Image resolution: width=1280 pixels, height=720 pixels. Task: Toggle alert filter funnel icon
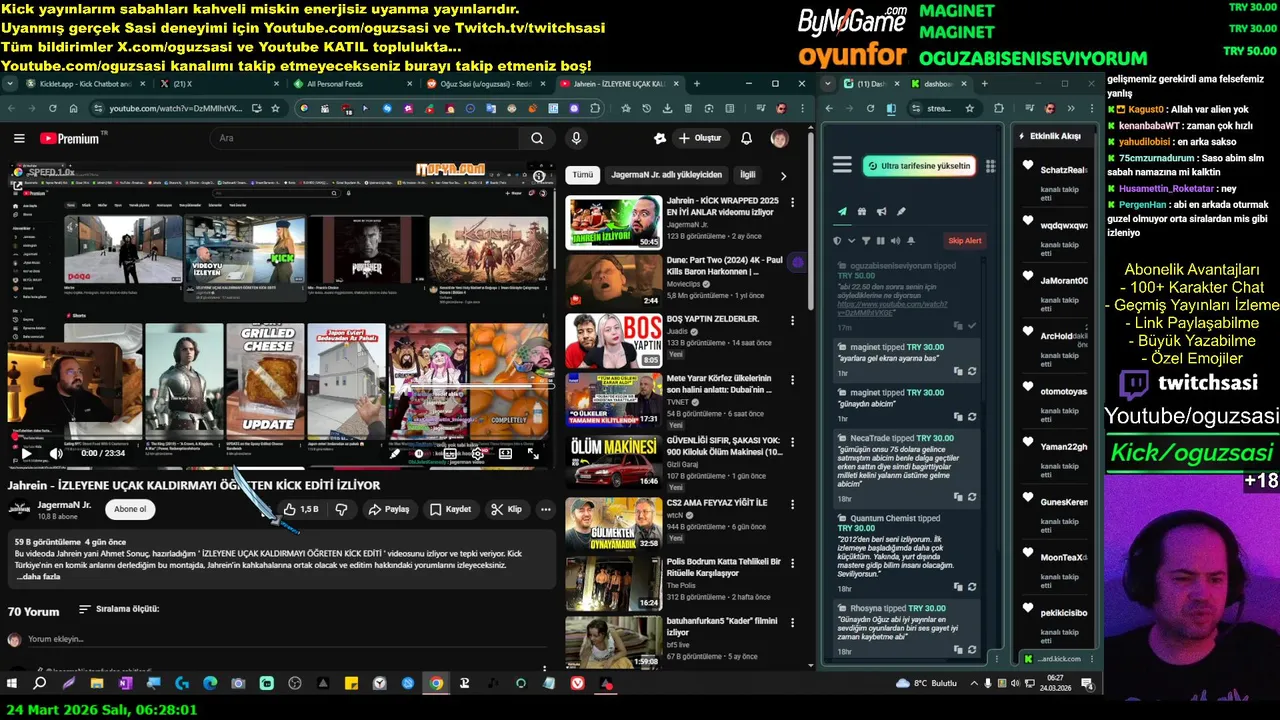[866, 241]
